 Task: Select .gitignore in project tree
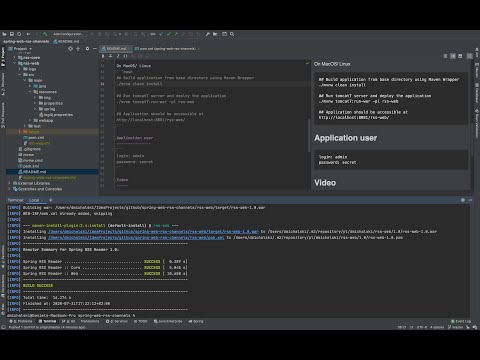[x=30, y=149]
